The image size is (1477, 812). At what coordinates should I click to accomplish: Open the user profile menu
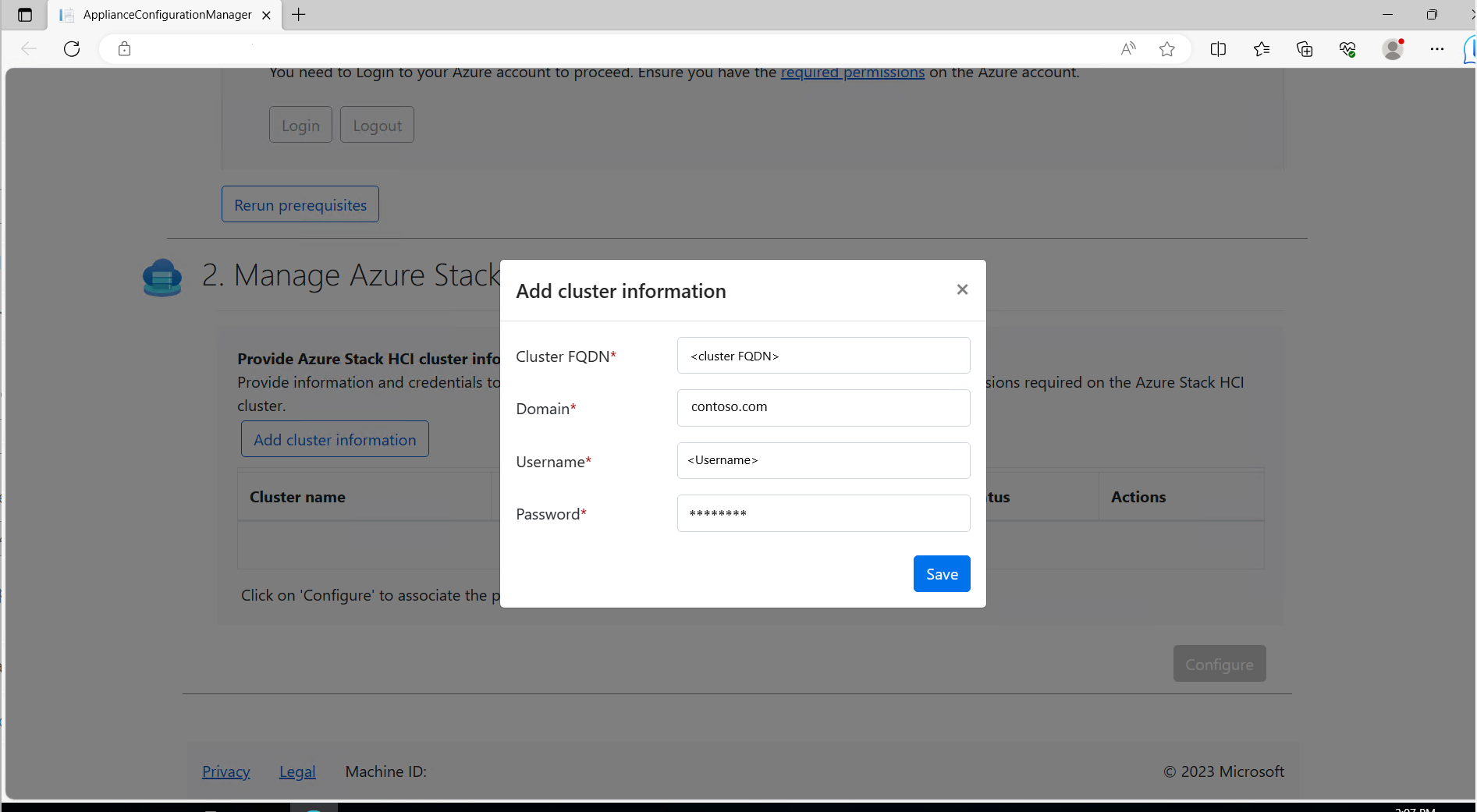pyautogui.click(x=1393, y=49)
